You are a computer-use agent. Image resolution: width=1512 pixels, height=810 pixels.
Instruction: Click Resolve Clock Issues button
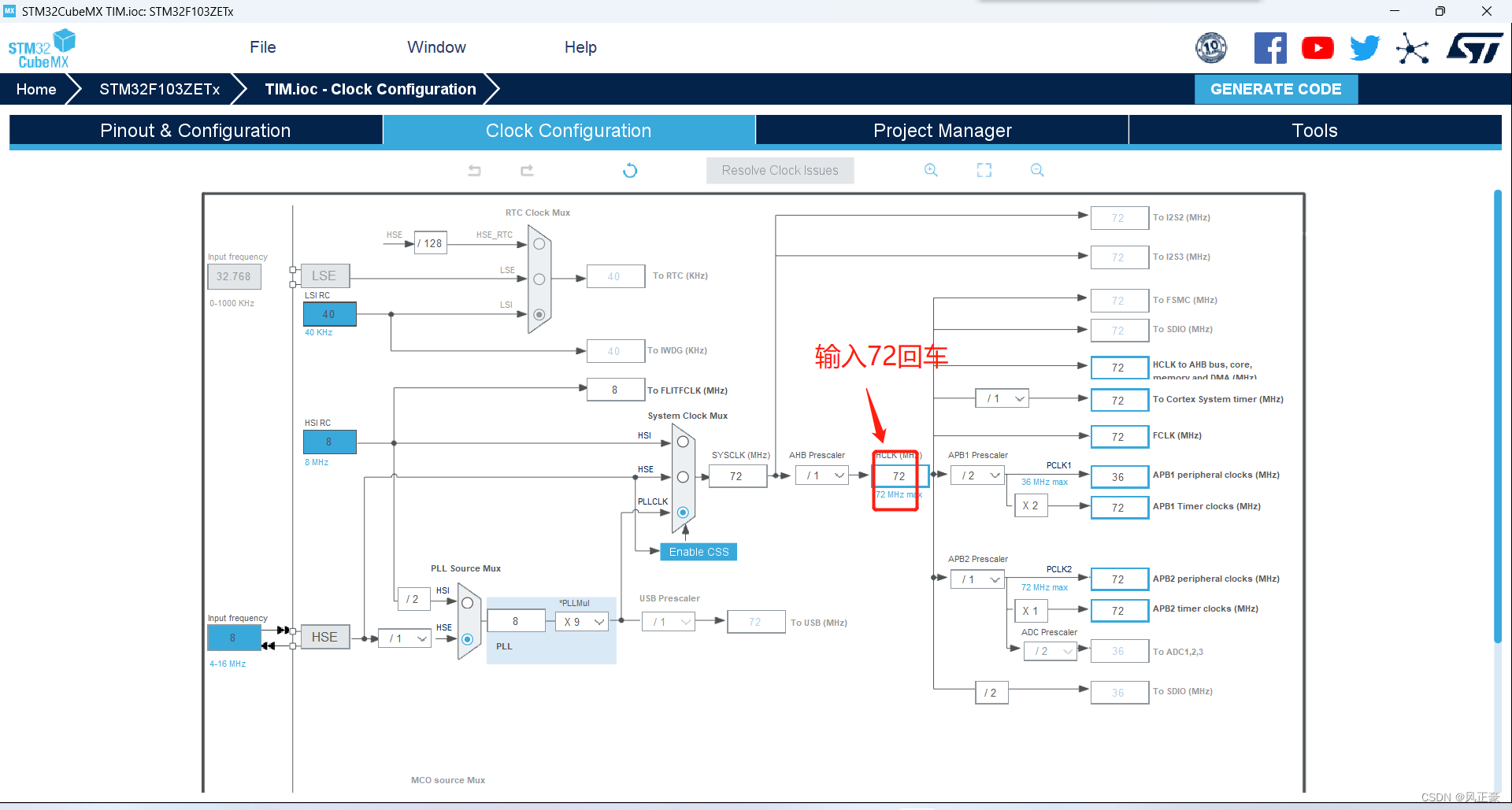pos(780,170)
